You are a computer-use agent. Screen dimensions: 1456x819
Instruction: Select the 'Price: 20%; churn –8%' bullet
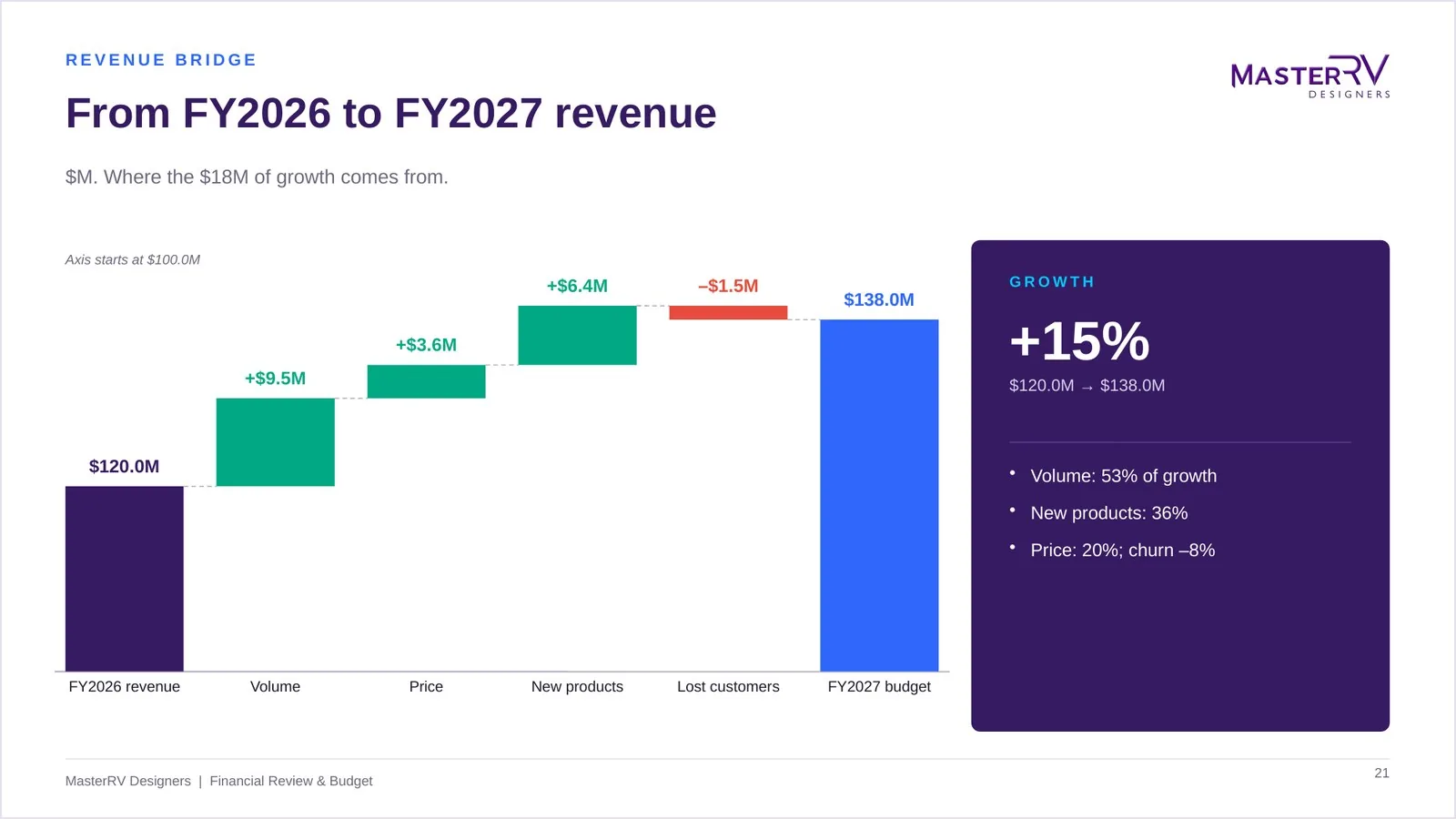point(1123,551)
